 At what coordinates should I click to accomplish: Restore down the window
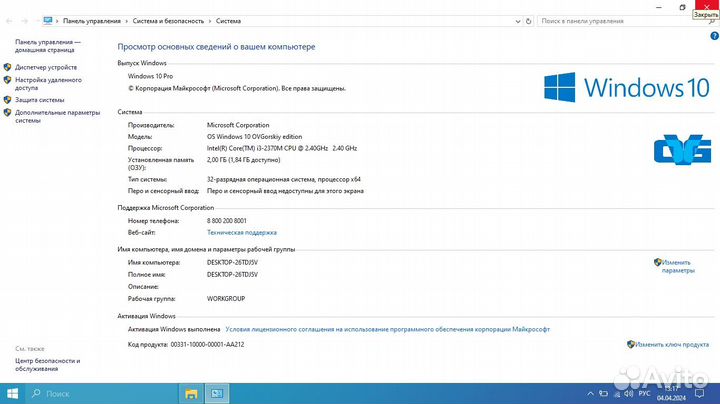tap(682, 7)
